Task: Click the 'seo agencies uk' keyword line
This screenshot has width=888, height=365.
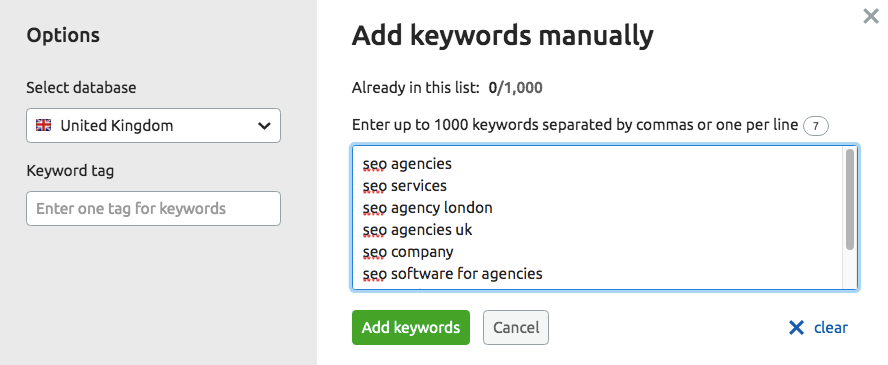Action: coord(417,230)
